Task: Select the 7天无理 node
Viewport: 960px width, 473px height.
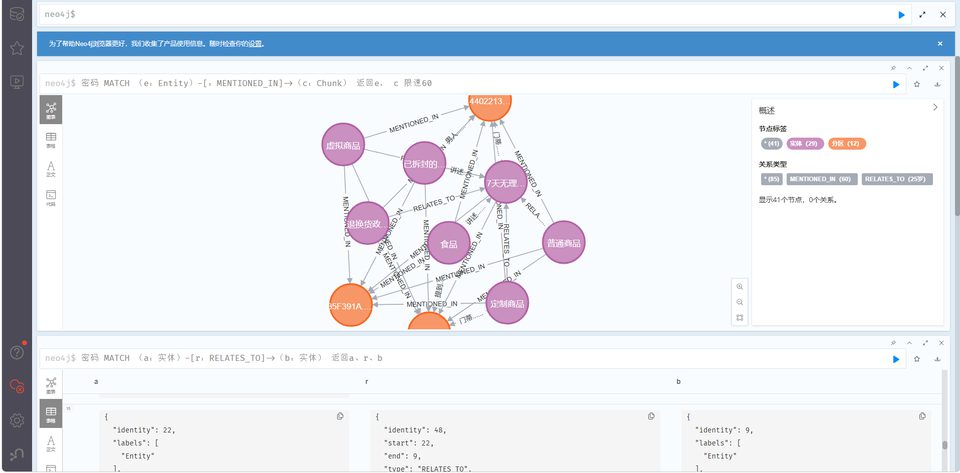Action: [506, 182]
